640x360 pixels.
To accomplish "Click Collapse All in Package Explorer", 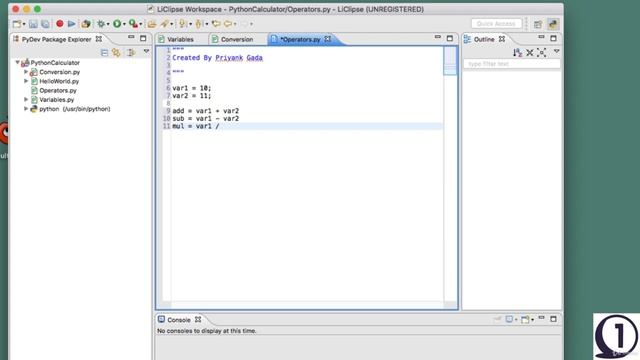I will (104, 53).
